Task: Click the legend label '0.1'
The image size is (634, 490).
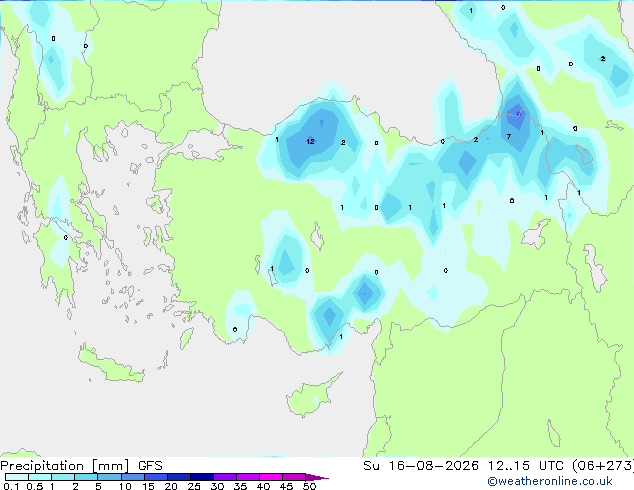Action: pos(11,486)
